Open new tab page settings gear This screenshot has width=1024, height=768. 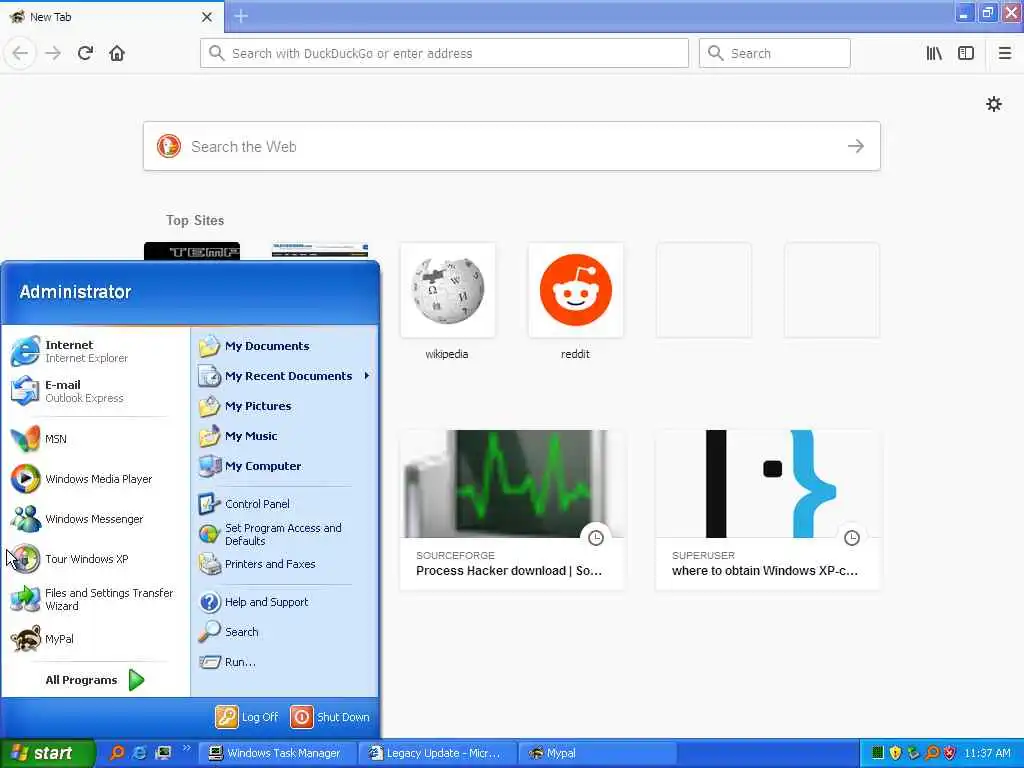click(x=994, y=104)
